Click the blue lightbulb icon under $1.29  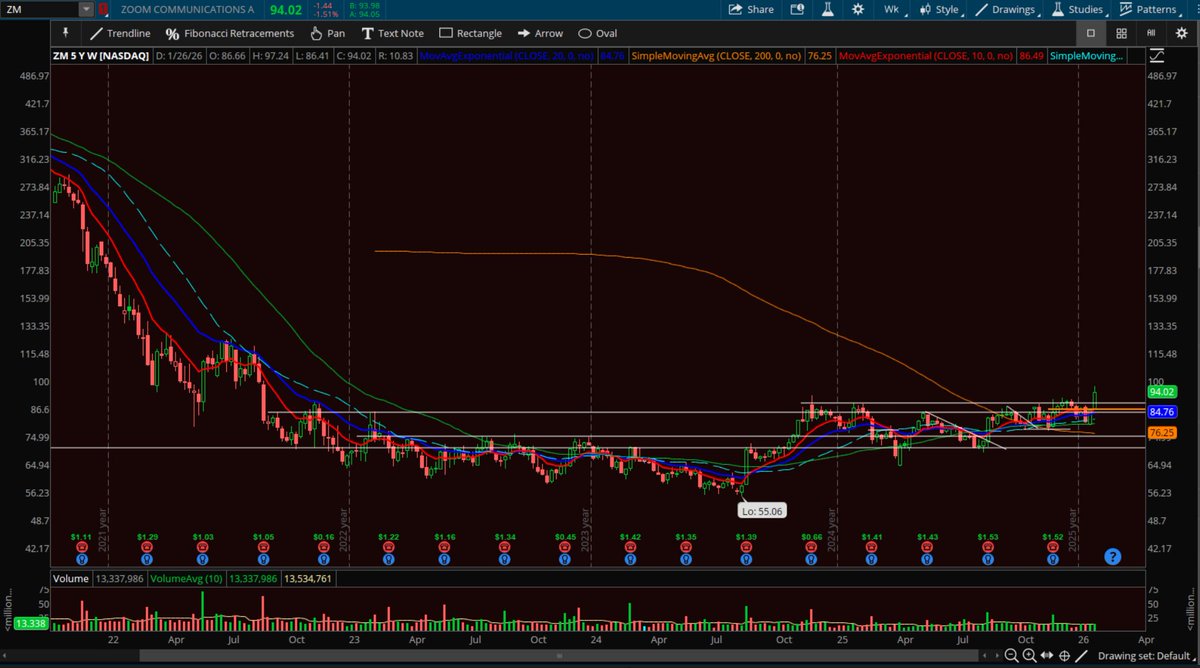pyautogui.click(x=147, y=561)
